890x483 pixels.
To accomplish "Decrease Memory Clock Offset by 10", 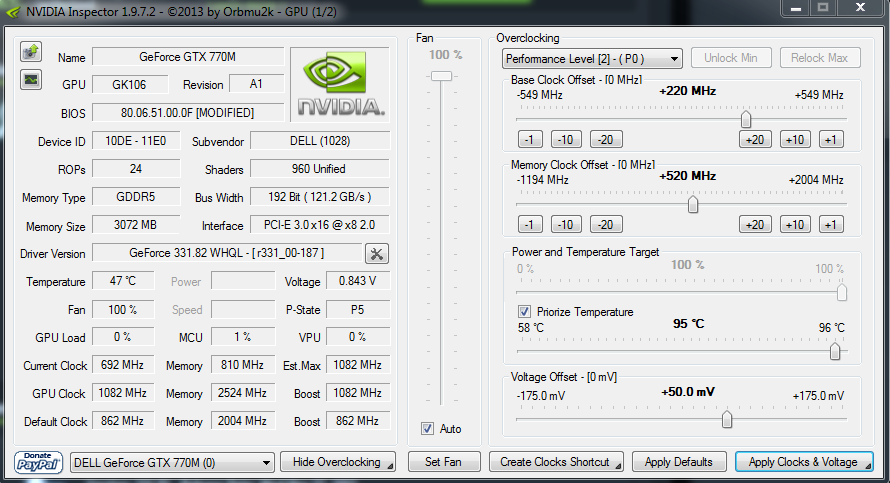I will pos(566,225).
